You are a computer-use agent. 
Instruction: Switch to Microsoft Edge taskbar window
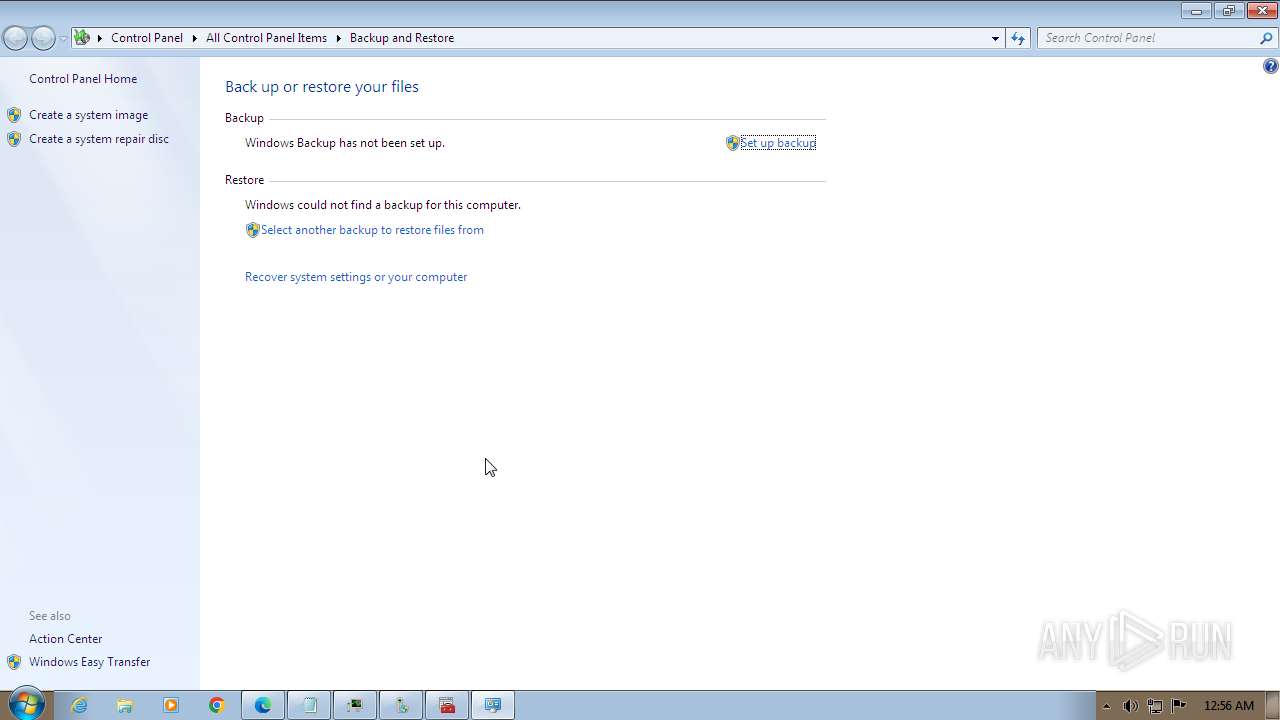(263, 705)
